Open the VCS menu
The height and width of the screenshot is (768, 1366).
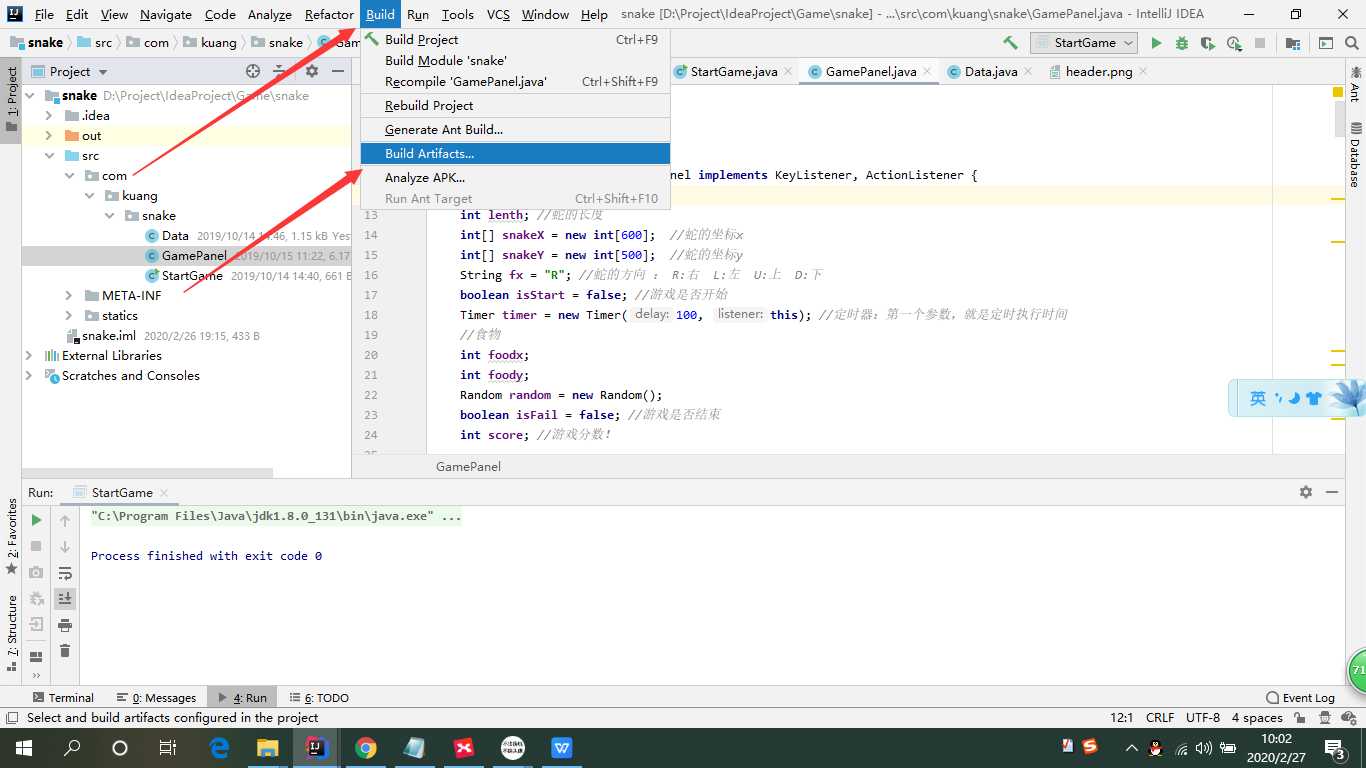498,14
